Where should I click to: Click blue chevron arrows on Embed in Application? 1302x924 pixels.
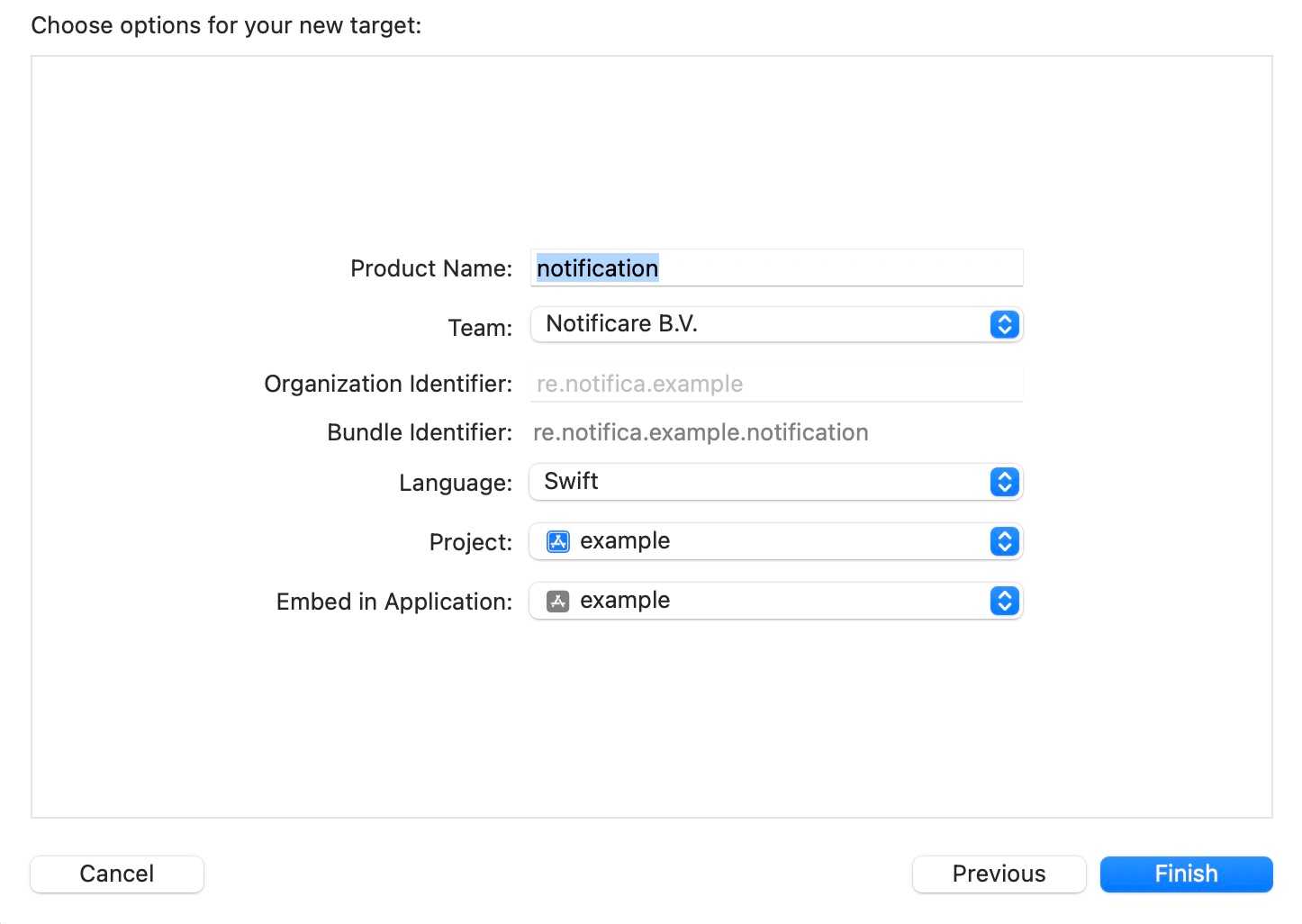(1004, 601)
